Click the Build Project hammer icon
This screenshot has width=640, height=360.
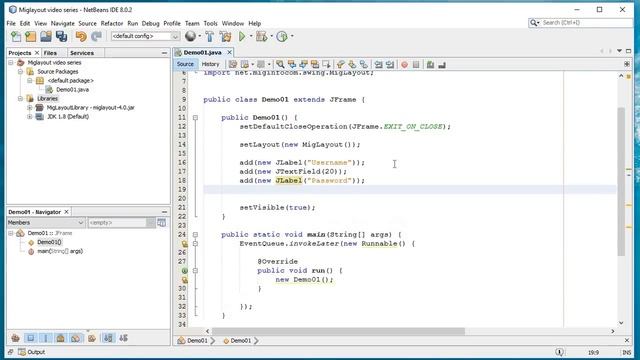click(x=209, y=36)
